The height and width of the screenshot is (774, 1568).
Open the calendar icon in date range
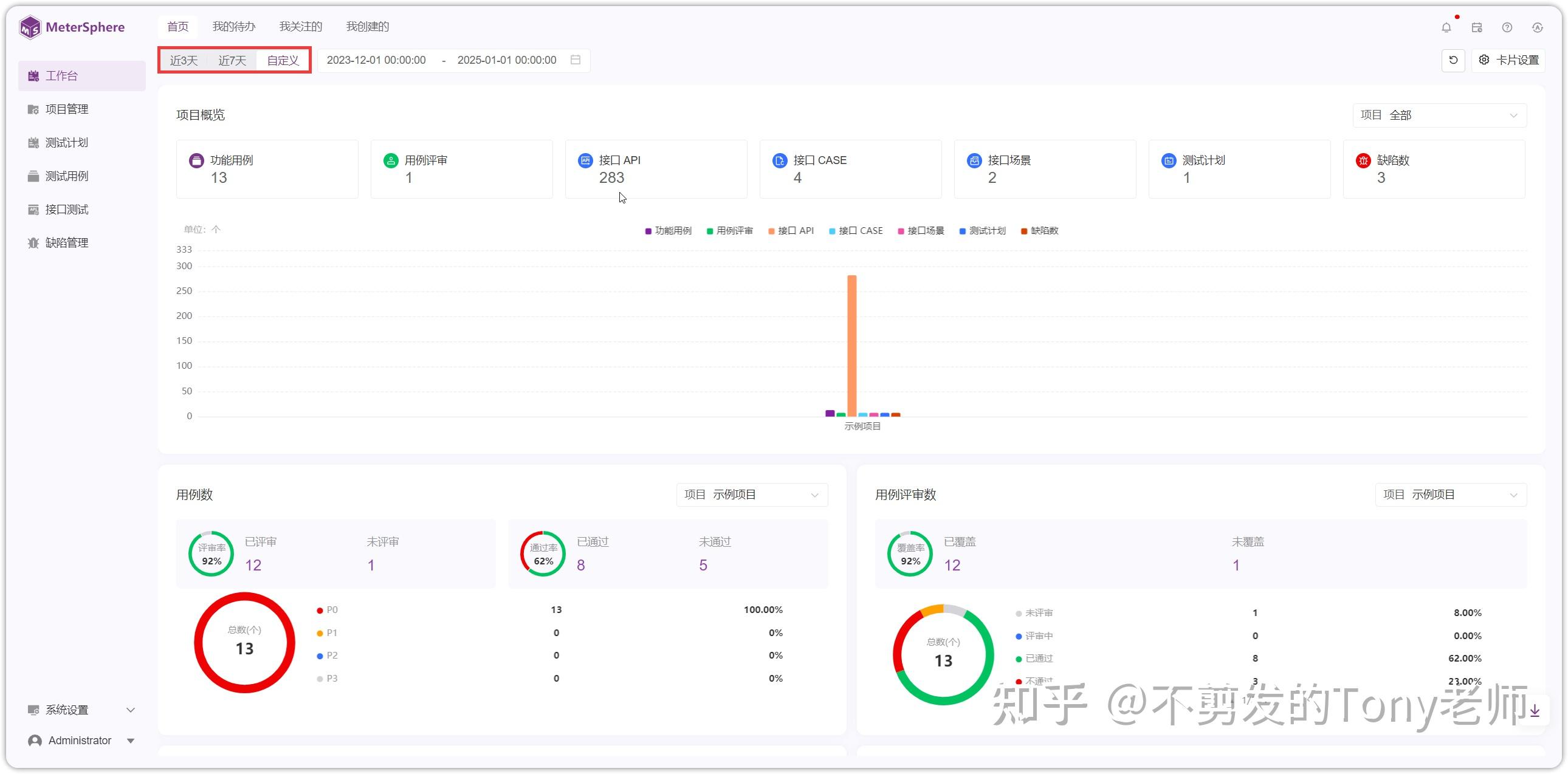575,60
